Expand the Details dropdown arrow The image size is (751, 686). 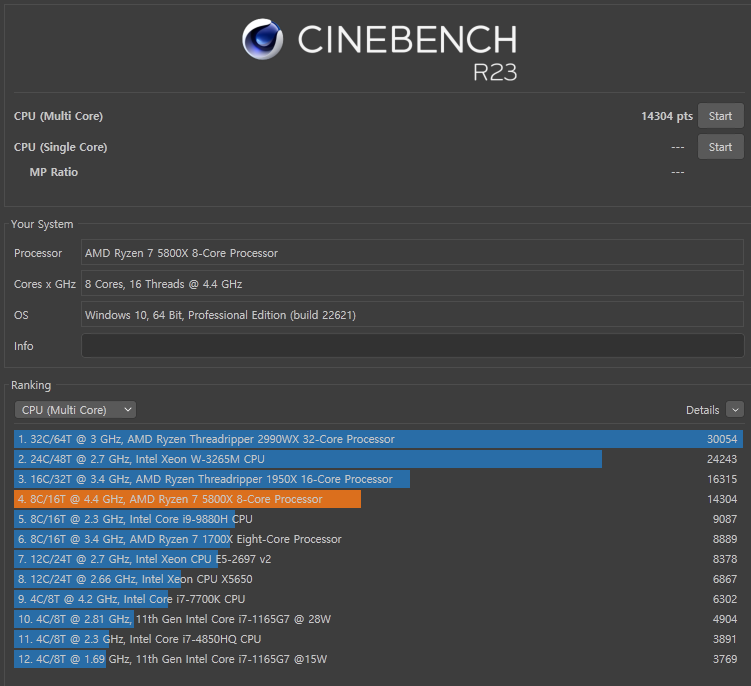(735, 410)
